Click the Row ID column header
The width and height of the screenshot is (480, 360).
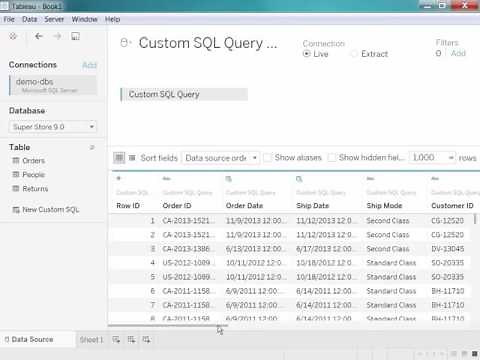[128, 206]
